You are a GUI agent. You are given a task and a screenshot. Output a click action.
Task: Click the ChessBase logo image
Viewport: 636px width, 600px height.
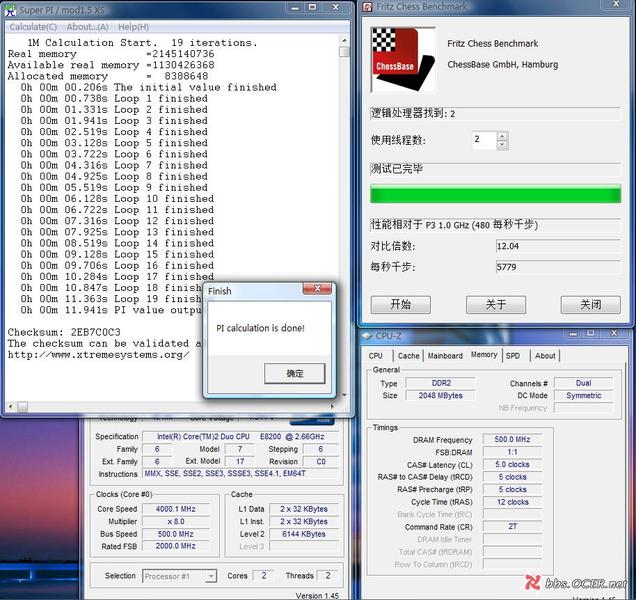(x=403, y=60)
